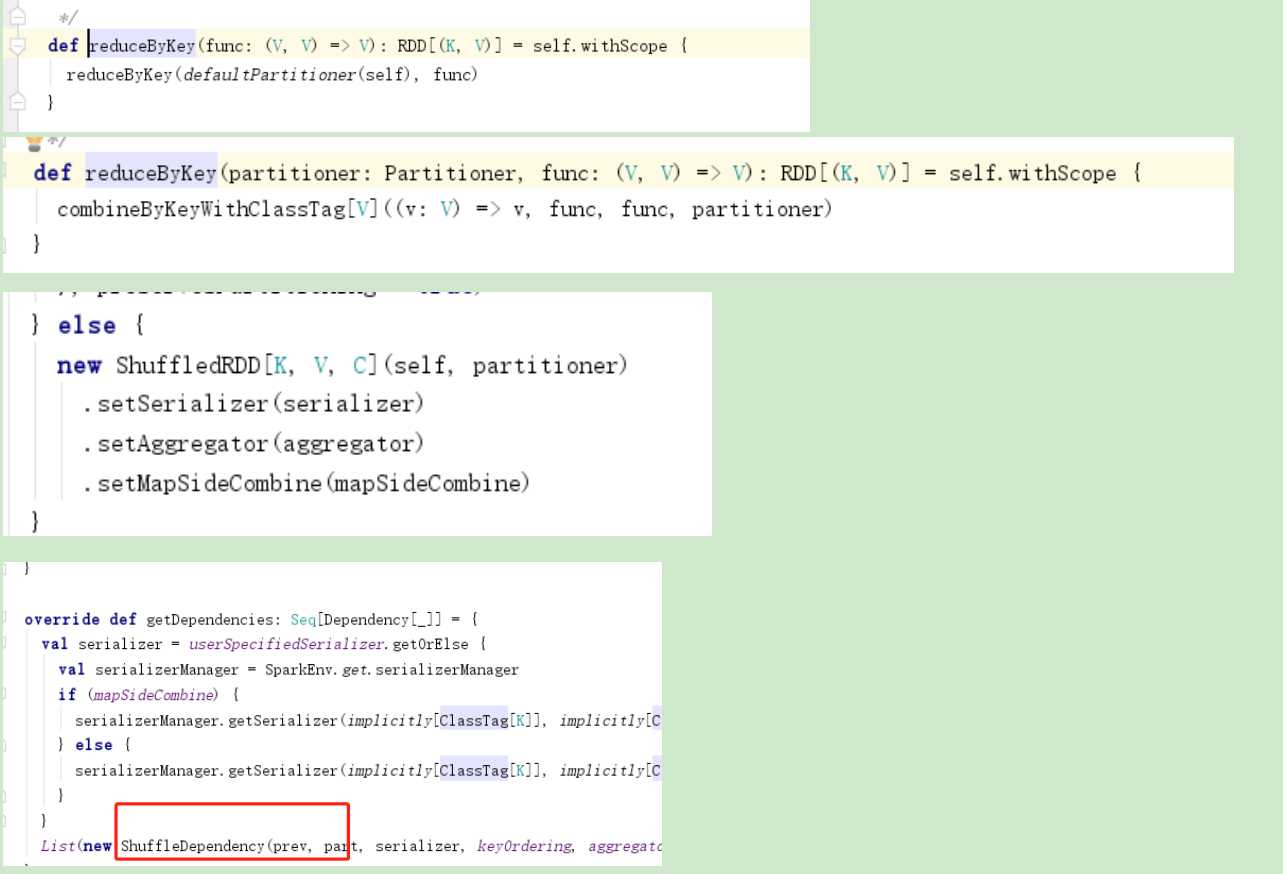1283x874 pixels.
Task: Click the yellow lightbulb intention icon
Action: coord(33,143)
